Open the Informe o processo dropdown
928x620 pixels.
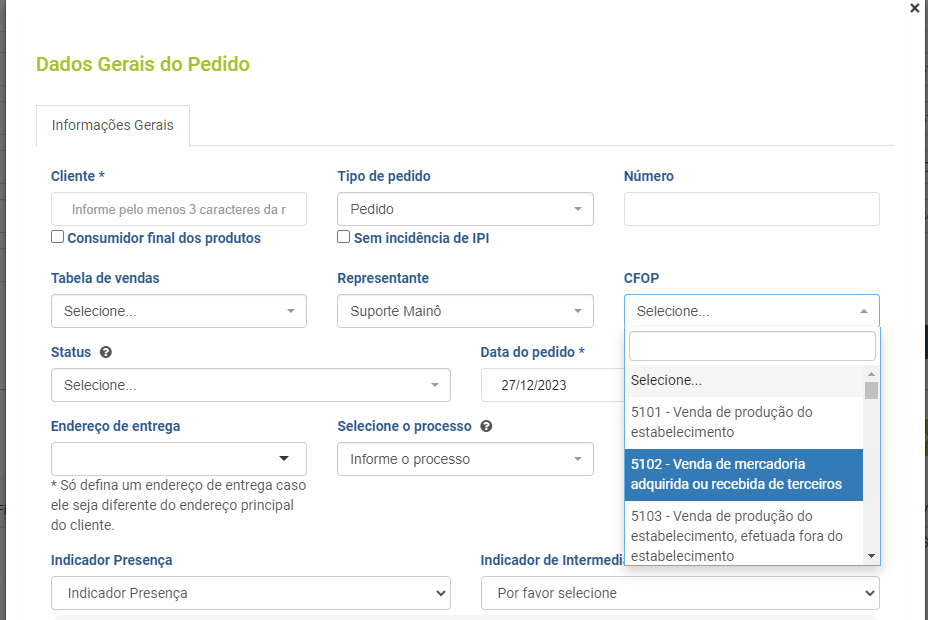465,458
